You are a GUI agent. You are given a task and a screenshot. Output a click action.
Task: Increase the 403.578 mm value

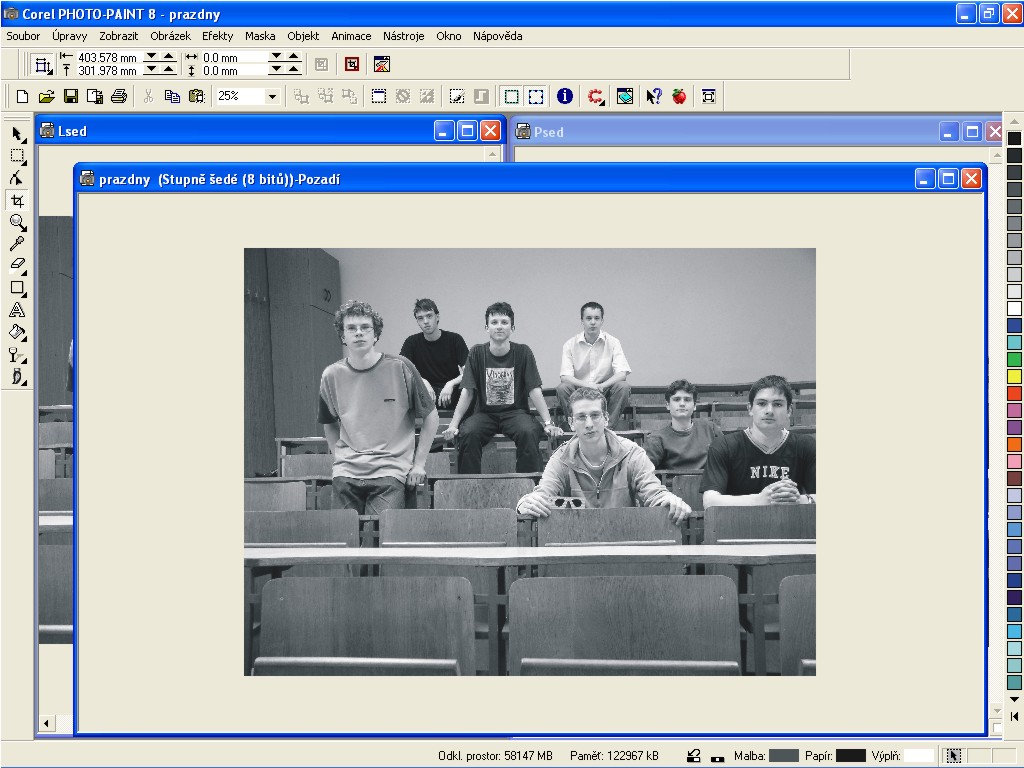[168, 56]
